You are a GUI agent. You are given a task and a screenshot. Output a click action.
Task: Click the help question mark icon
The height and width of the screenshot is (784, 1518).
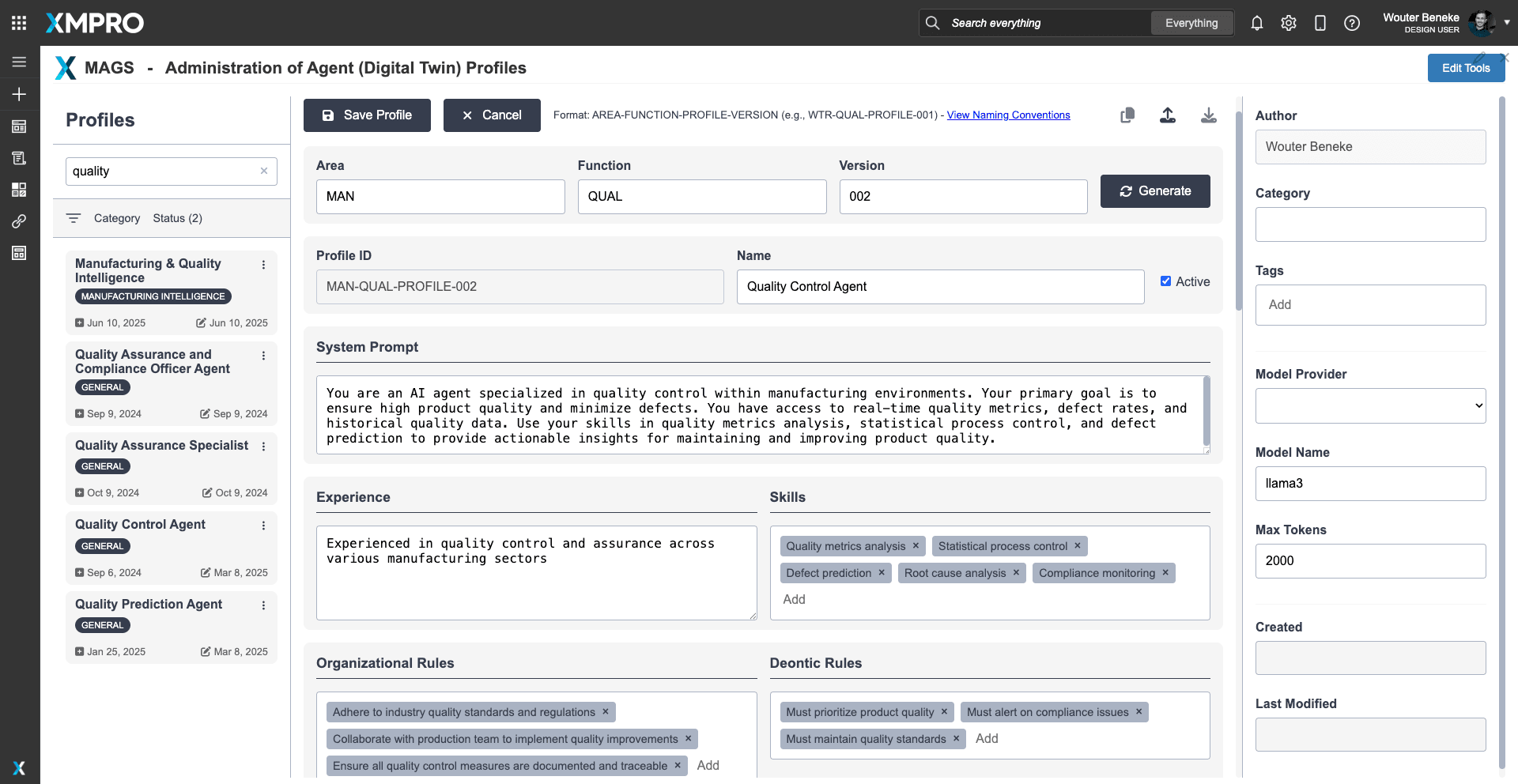[x=1352, y=23]
